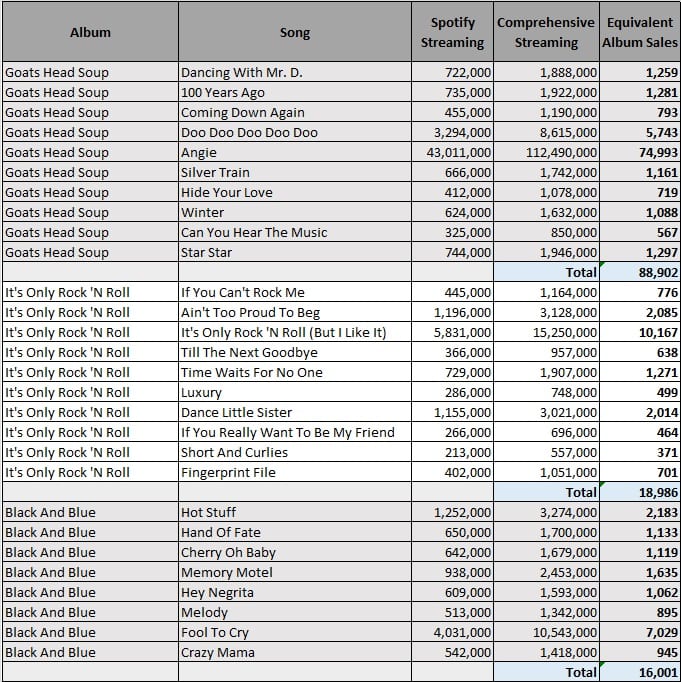Select the 'Hide Your Love' cell

[x=295, y=192]
